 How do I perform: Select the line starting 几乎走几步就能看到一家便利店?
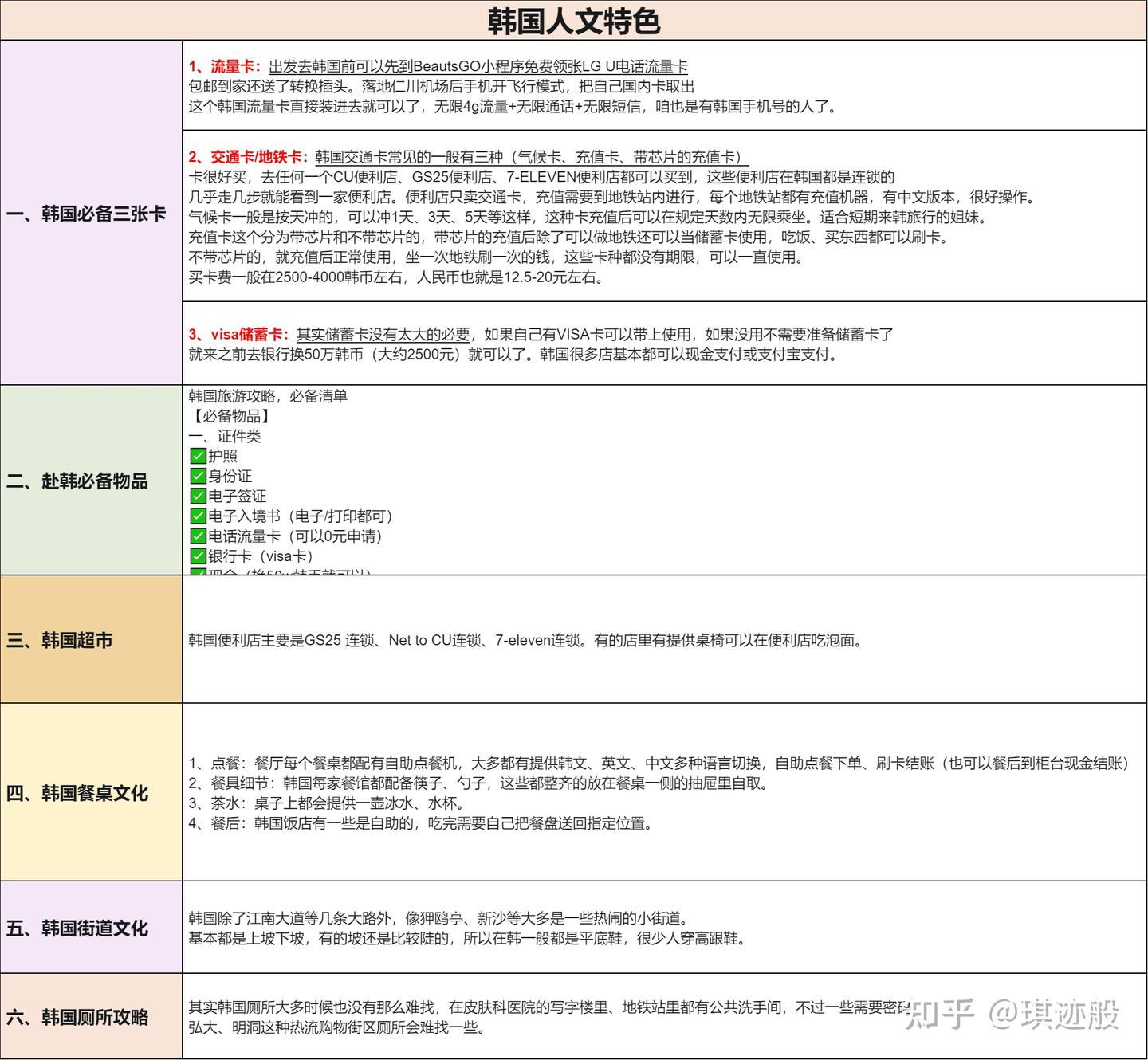(613, 197)
